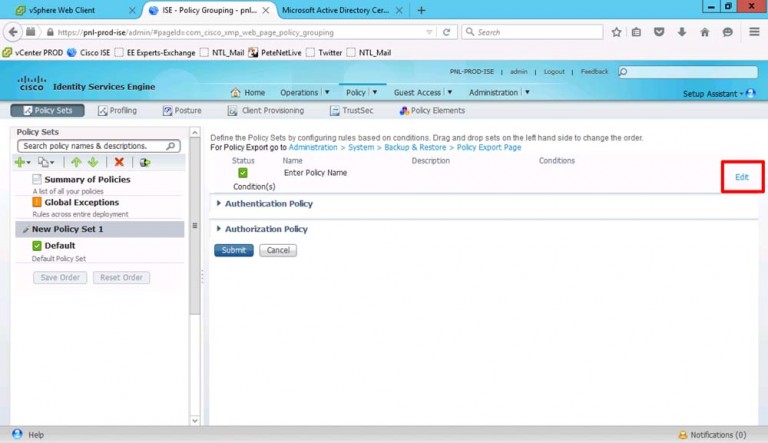Click the Logout link
The width and height of the screenshot is (768, 443).
(554, 72)
